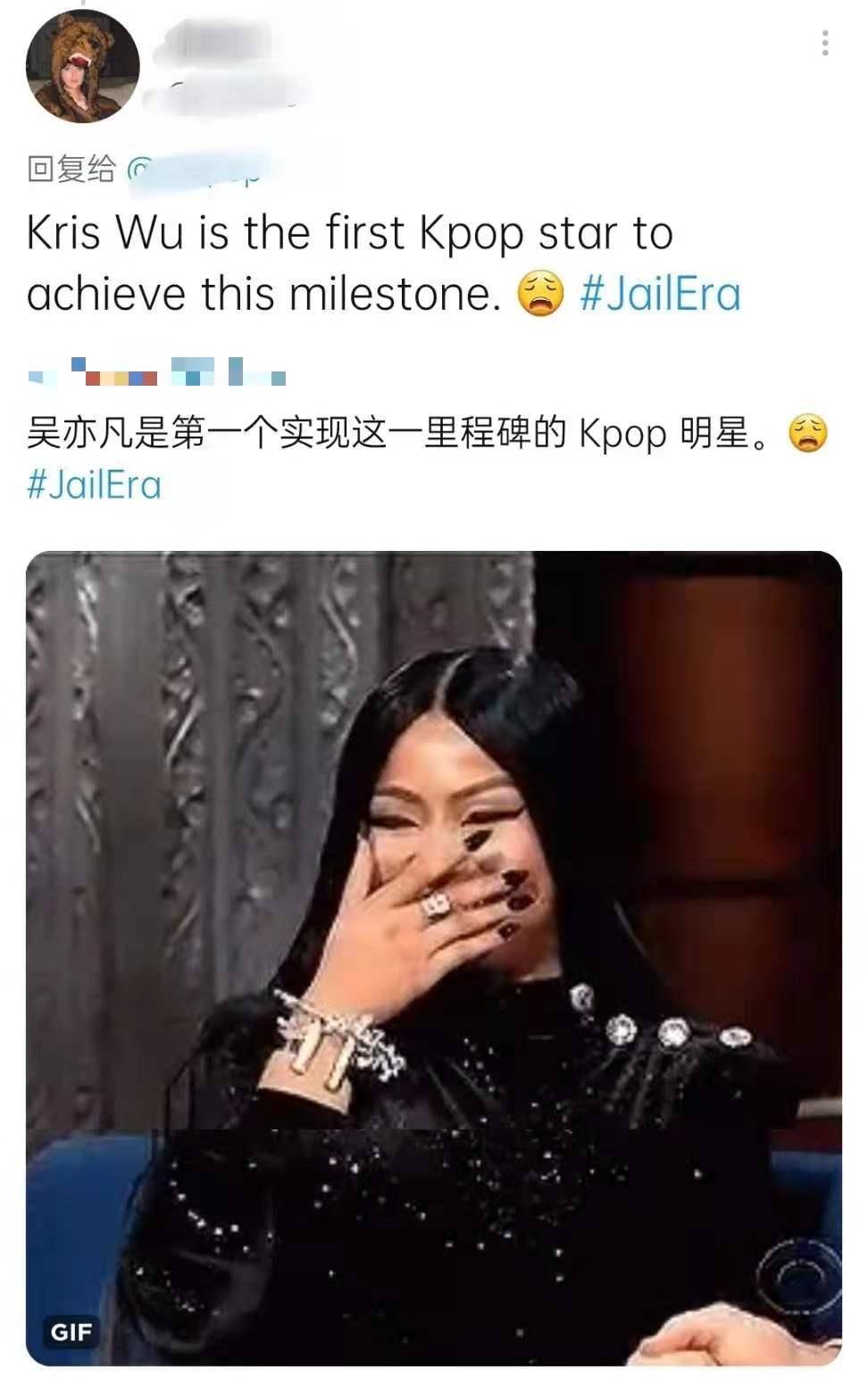Open the blue #JailEra hashtag after the emoji

tap(661, 295)
